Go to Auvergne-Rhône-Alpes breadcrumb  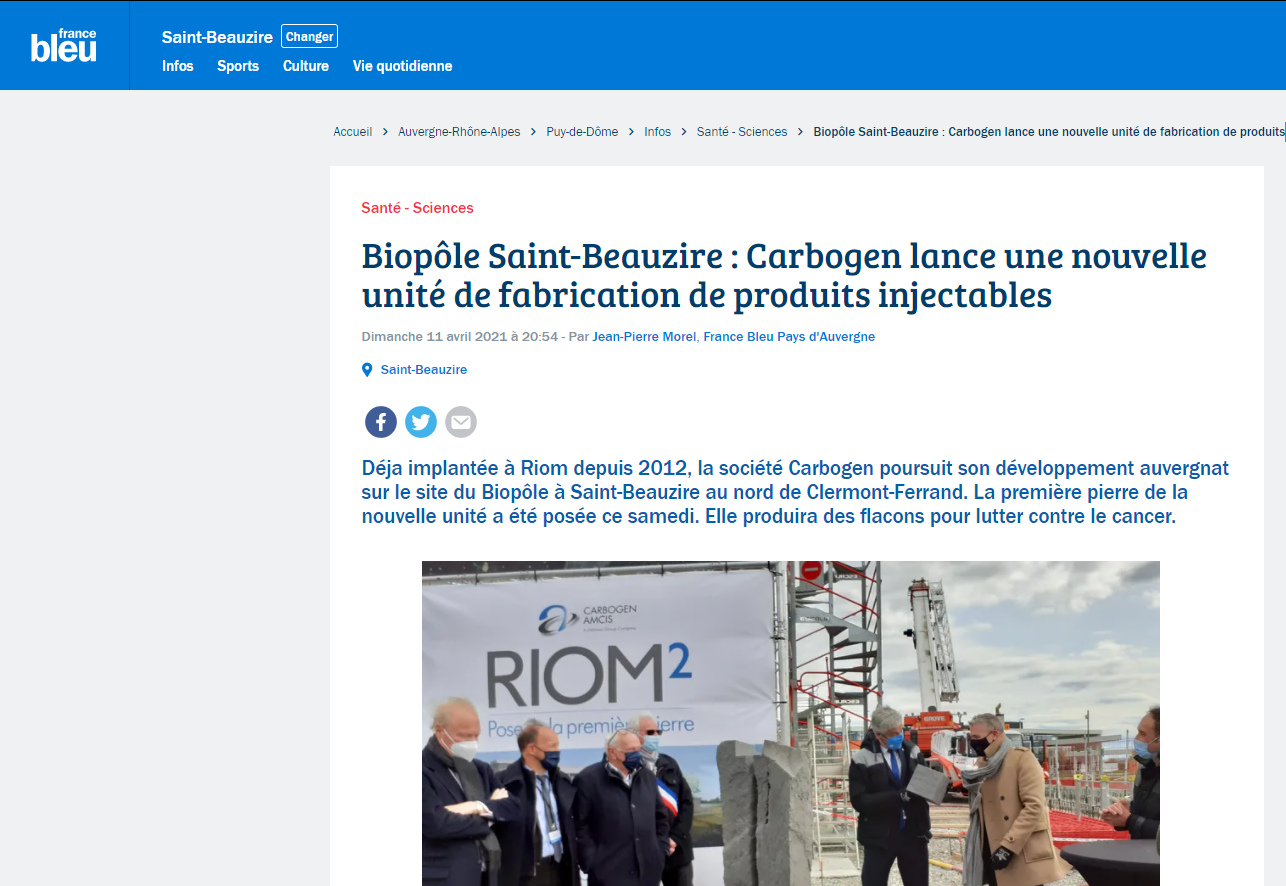pyautogui.click(x=459, y=132)
